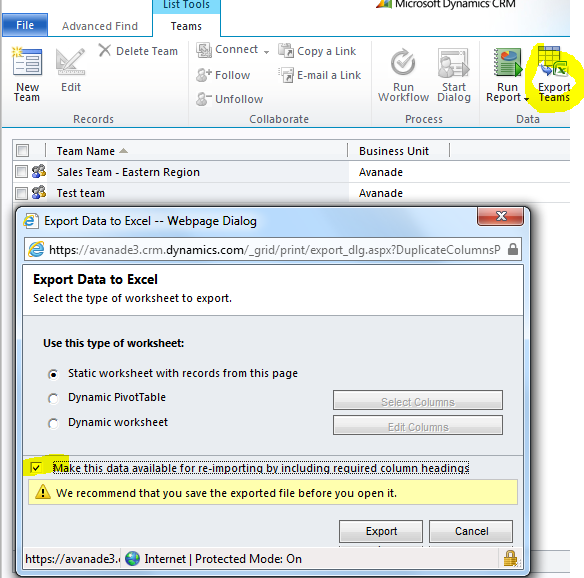Select the Dynamic PivotTable radio option
This screenshot has height=578, width=584.
tap(53, 398)
